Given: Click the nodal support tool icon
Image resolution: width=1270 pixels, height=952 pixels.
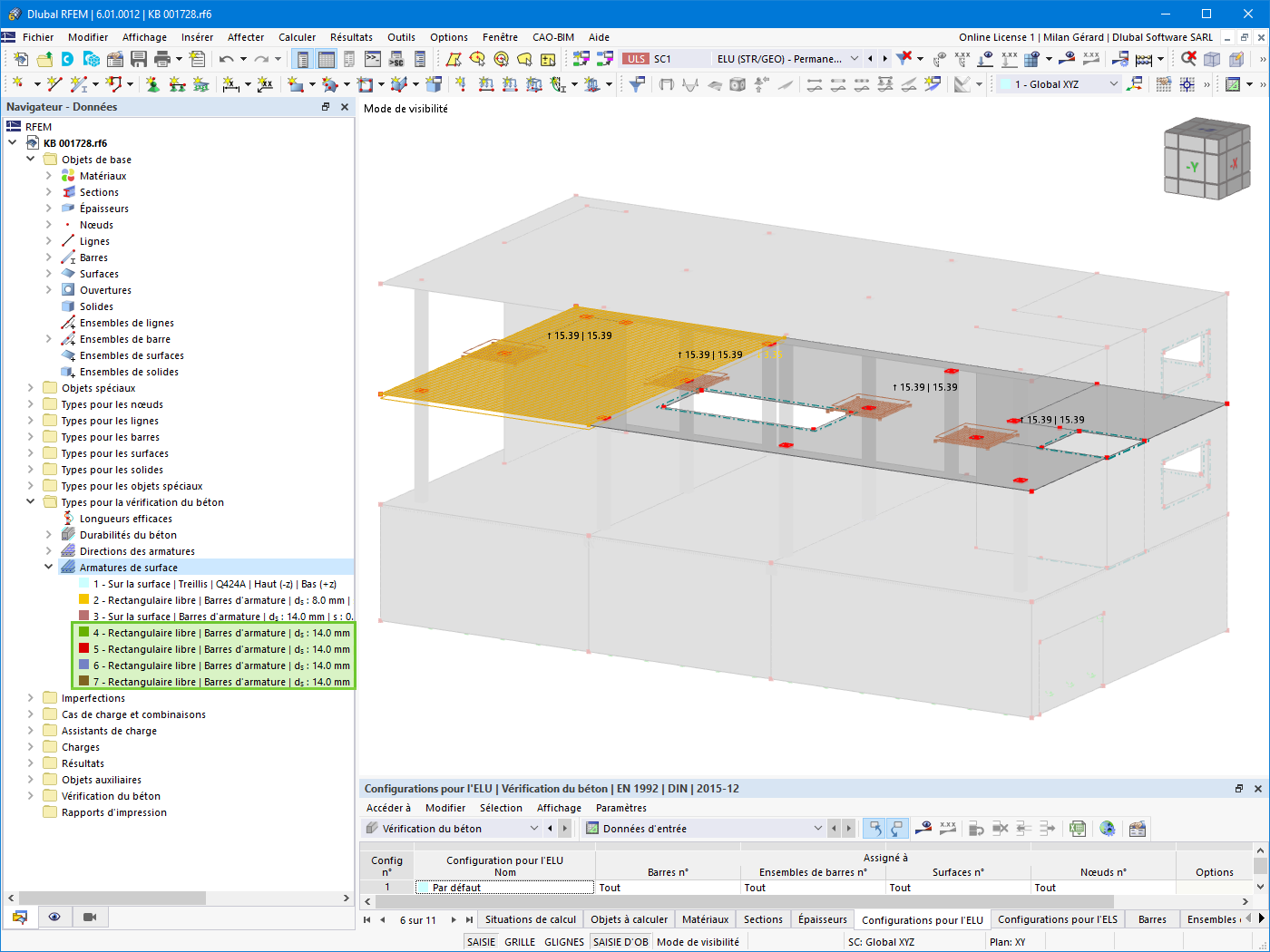Looking at the screenshot, I should (151, 83).
